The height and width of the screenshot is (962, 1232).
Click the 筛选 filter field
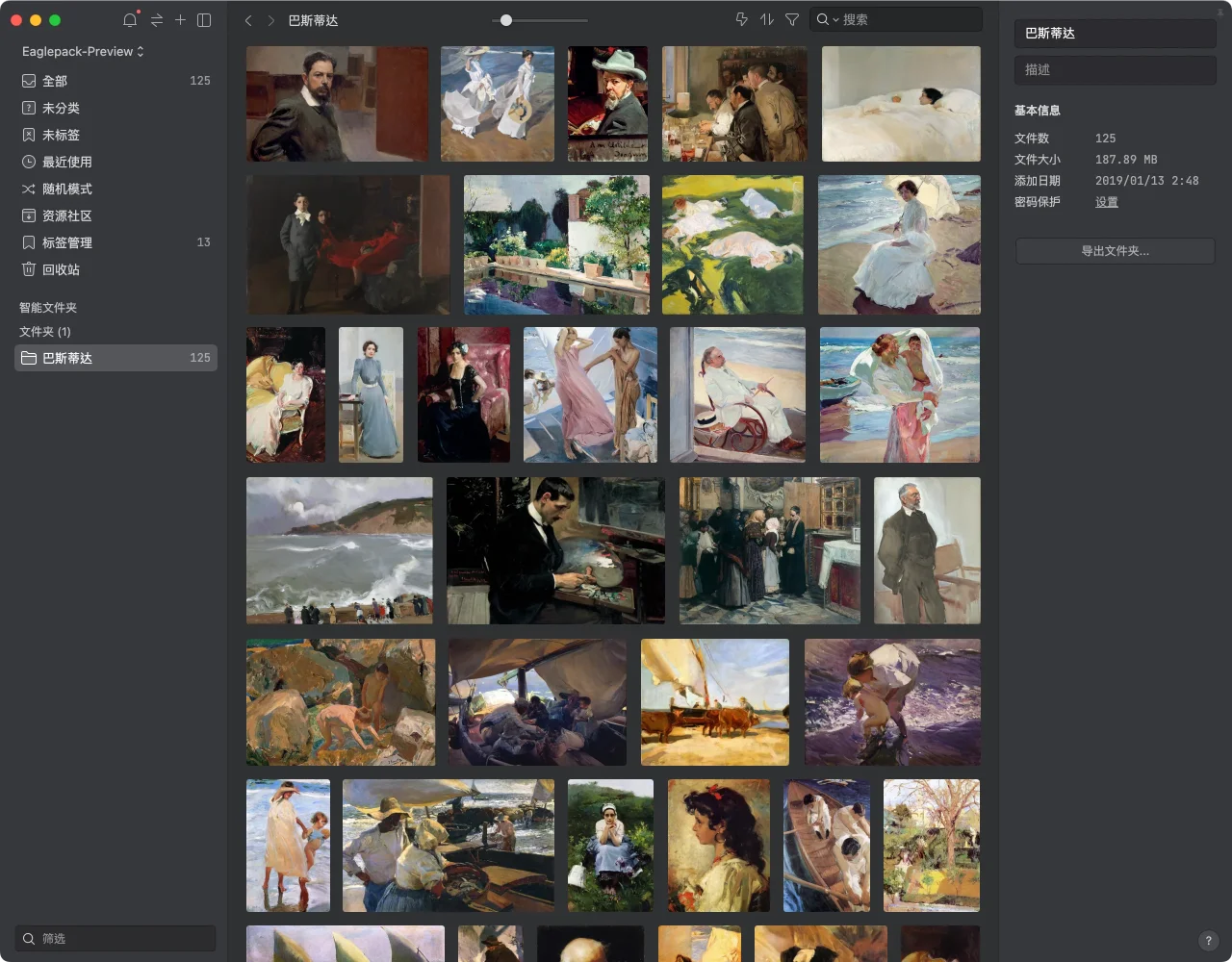point(115,938)
